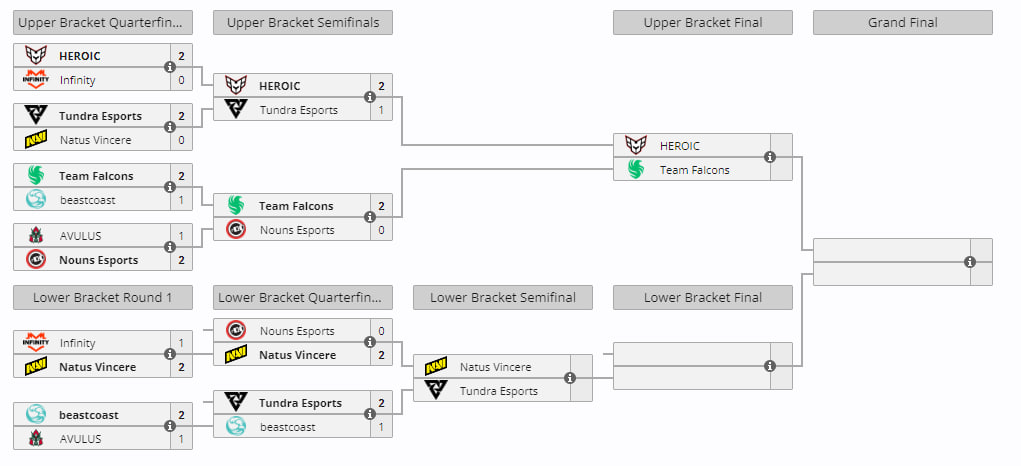Open Team Falcons in Upper Bracket Final

pos(694,170)
